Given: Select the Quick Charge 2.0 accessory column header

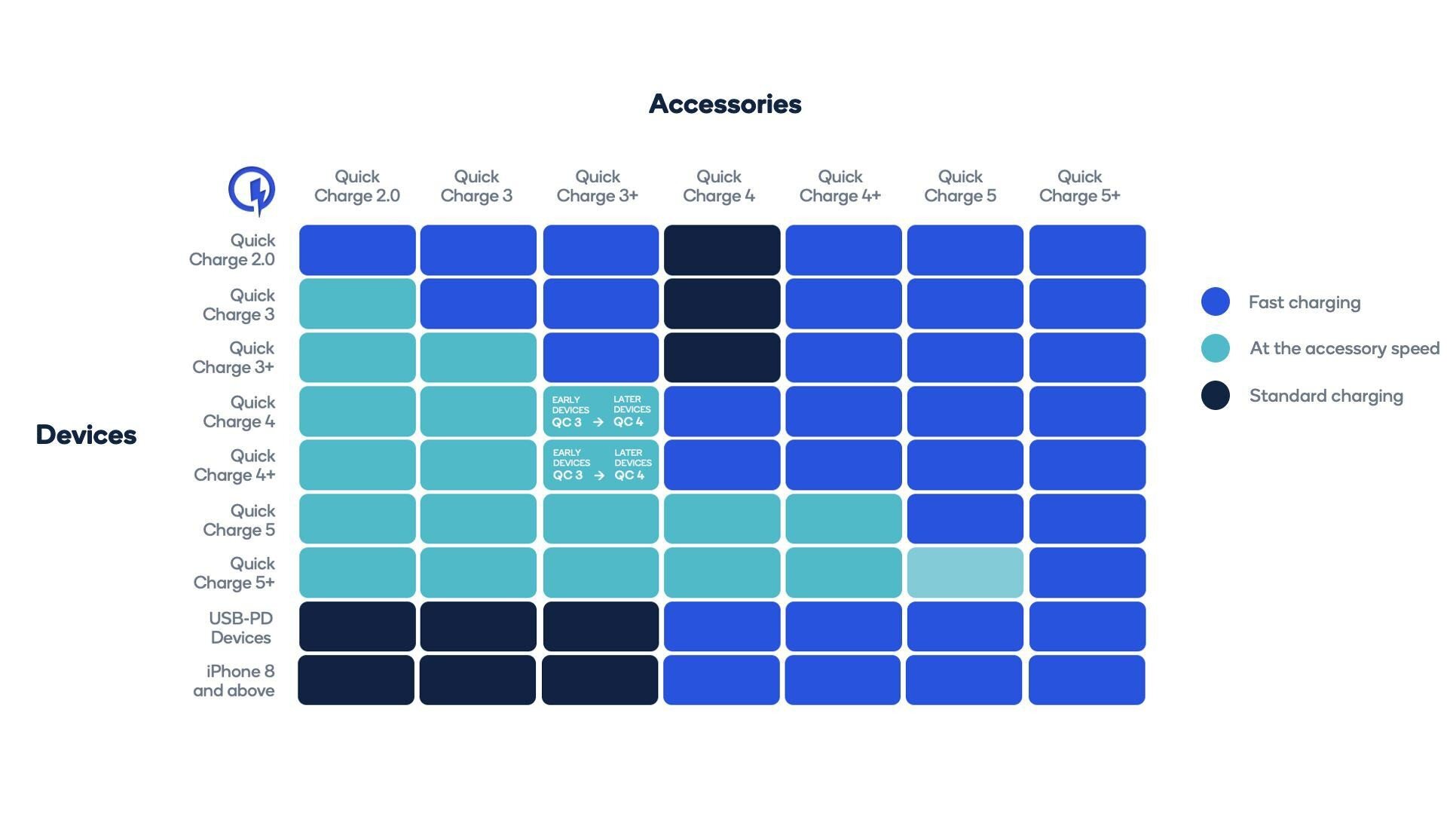Looking at the screenshot, I should (x=357, y=186).
